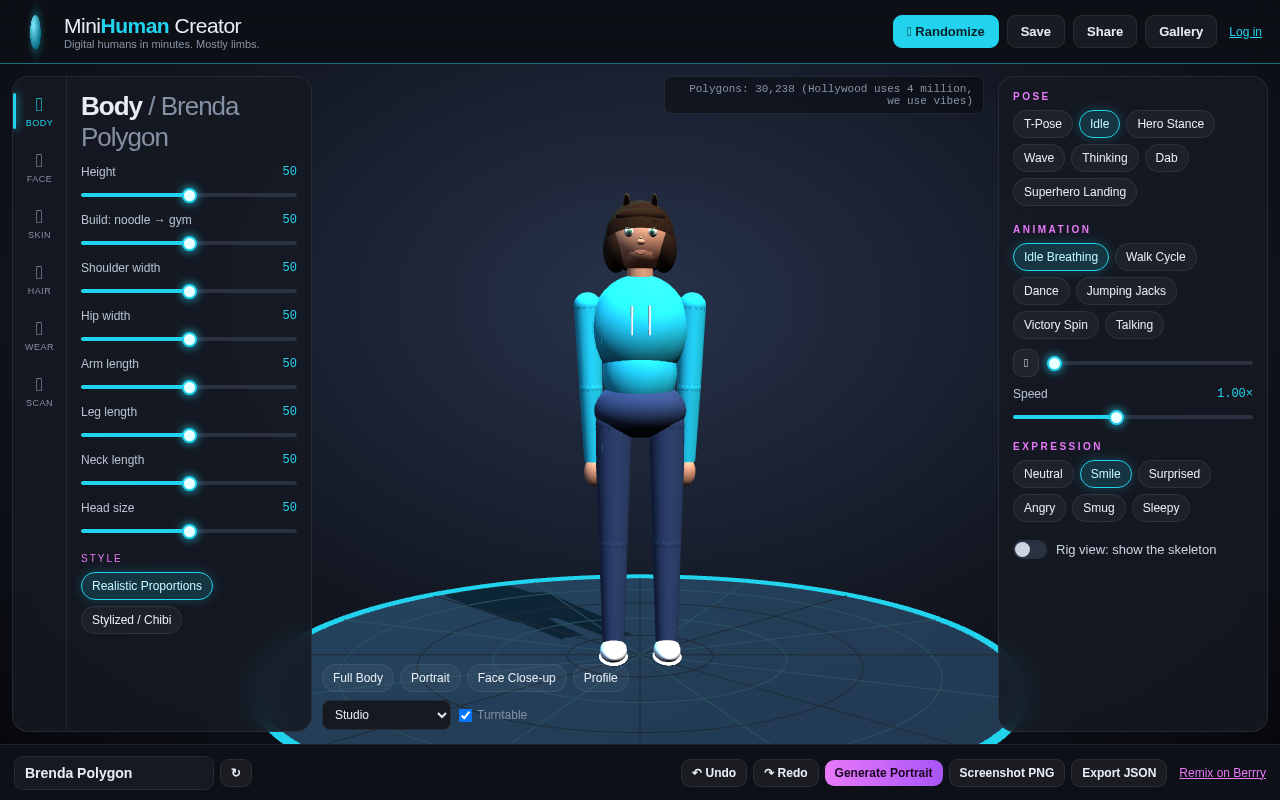Select the Wave pose
Viewport: 1280px width, 800px height.
1039,158
